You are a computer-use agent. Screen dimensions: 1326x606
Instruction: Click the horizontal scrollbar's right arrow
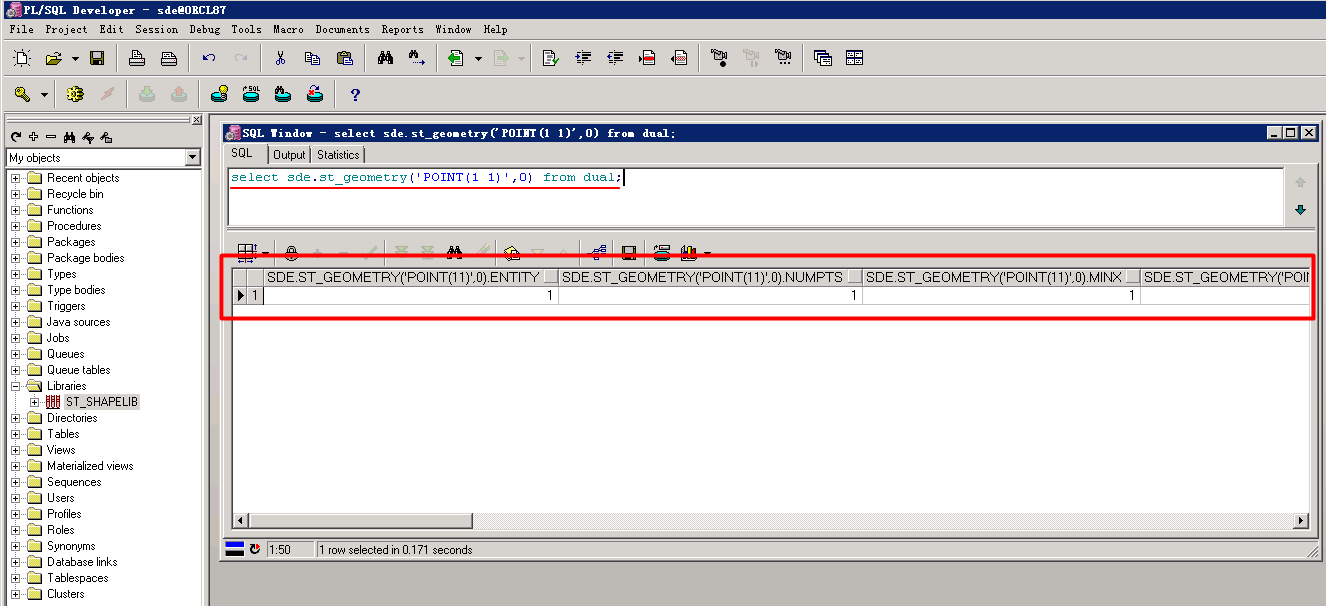click(x=1301, y=520)
